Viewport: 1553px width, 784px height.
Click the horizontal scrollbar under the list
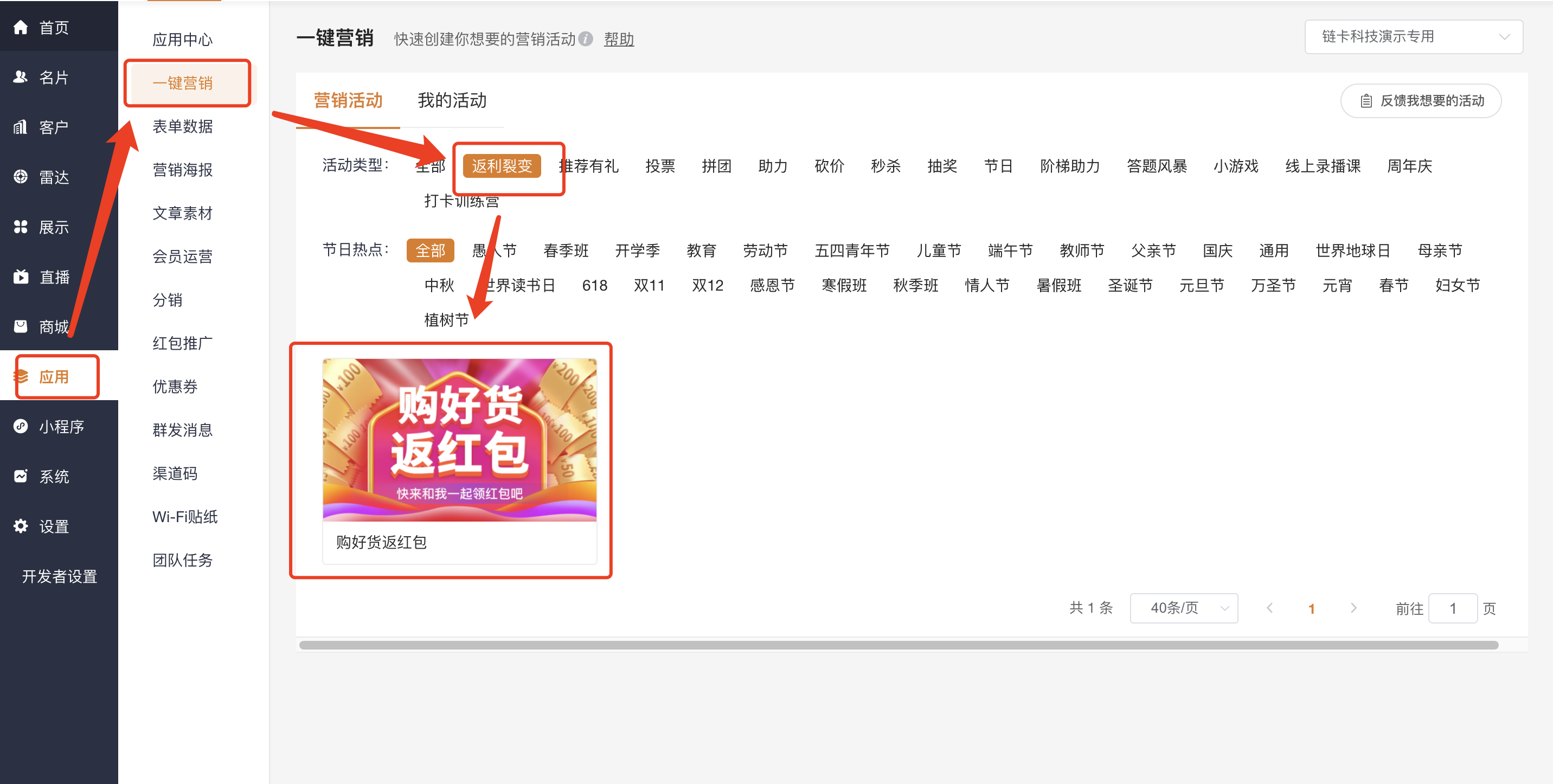point(899,645)
